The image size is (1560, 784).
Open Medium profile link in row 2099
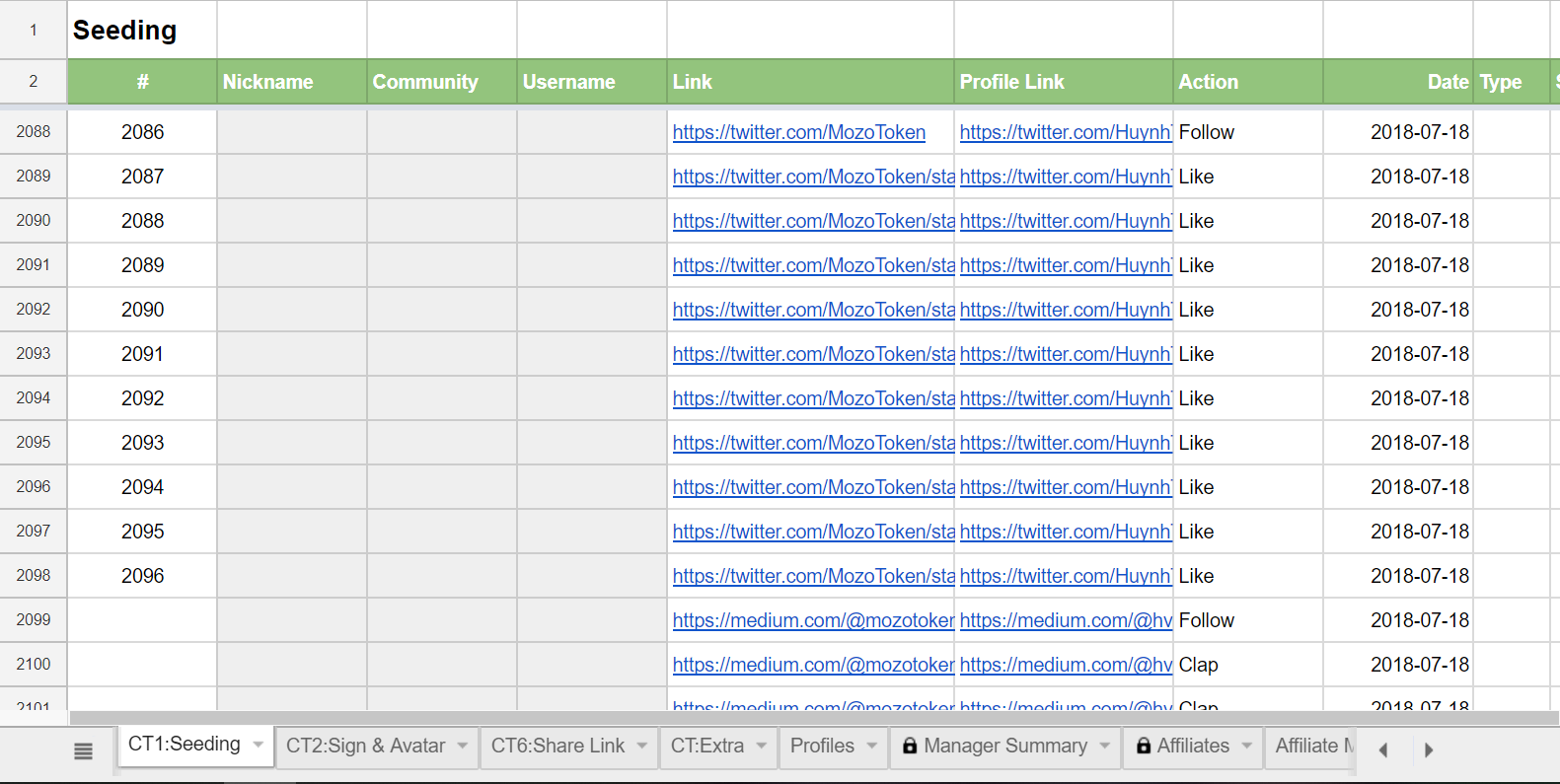(1066, 620)
